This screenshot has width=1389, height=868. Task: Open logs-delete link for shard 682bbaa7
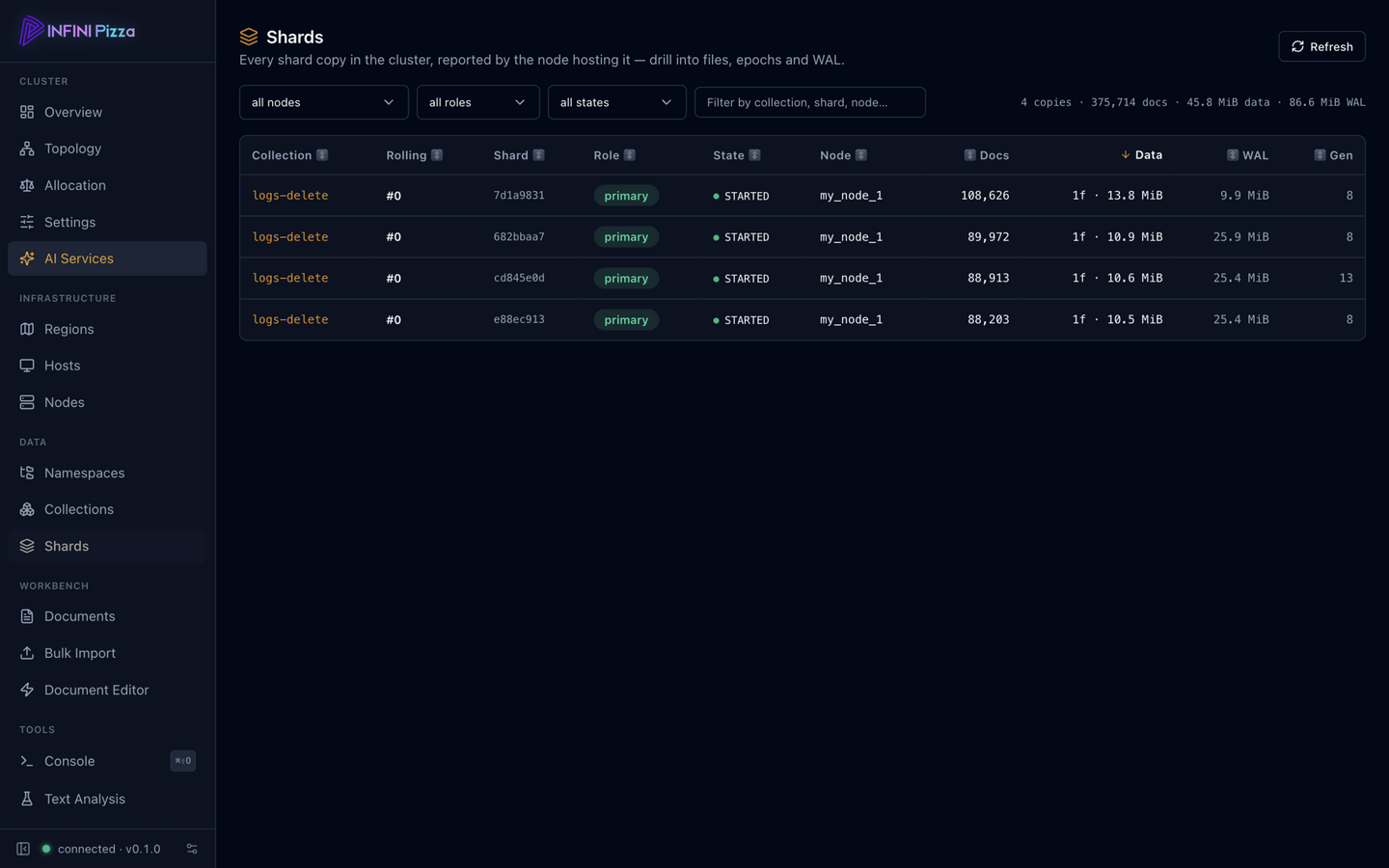pyautogui.click(x=290, y=237)
